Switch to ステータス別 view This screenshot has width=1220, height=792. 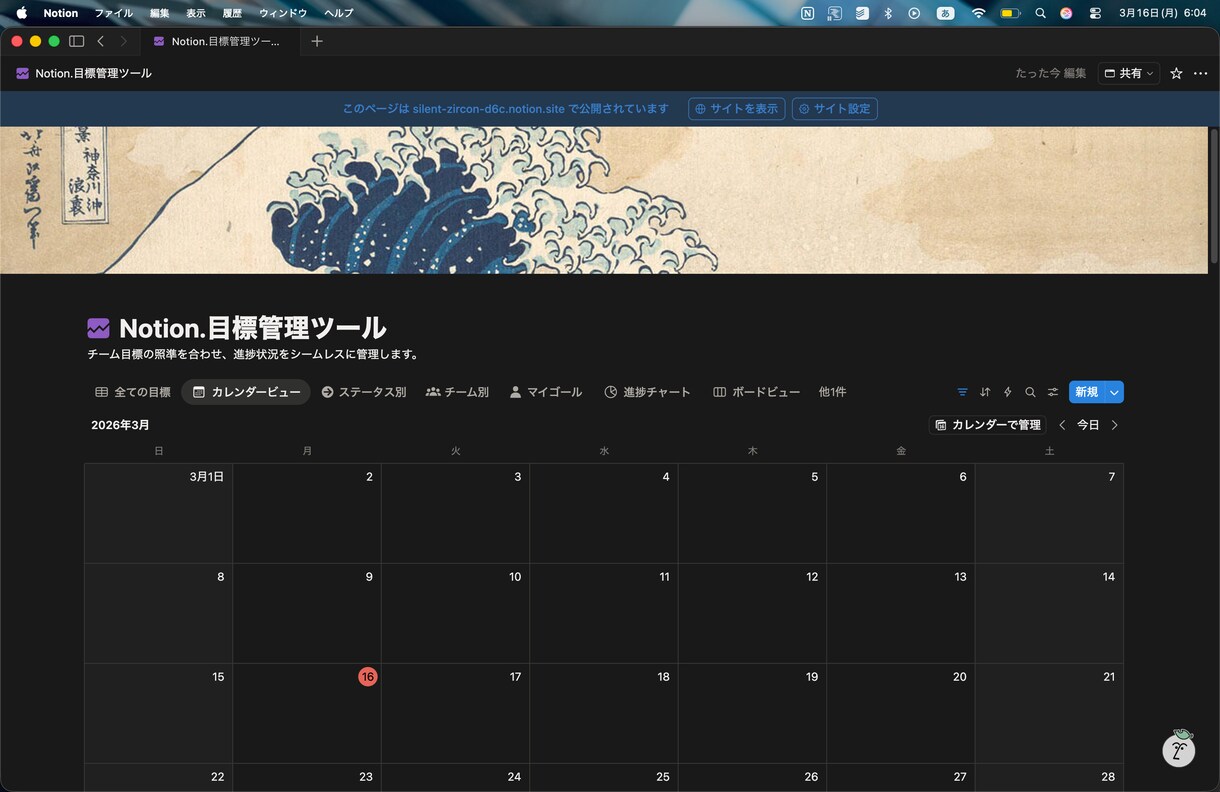click(364, 392)
